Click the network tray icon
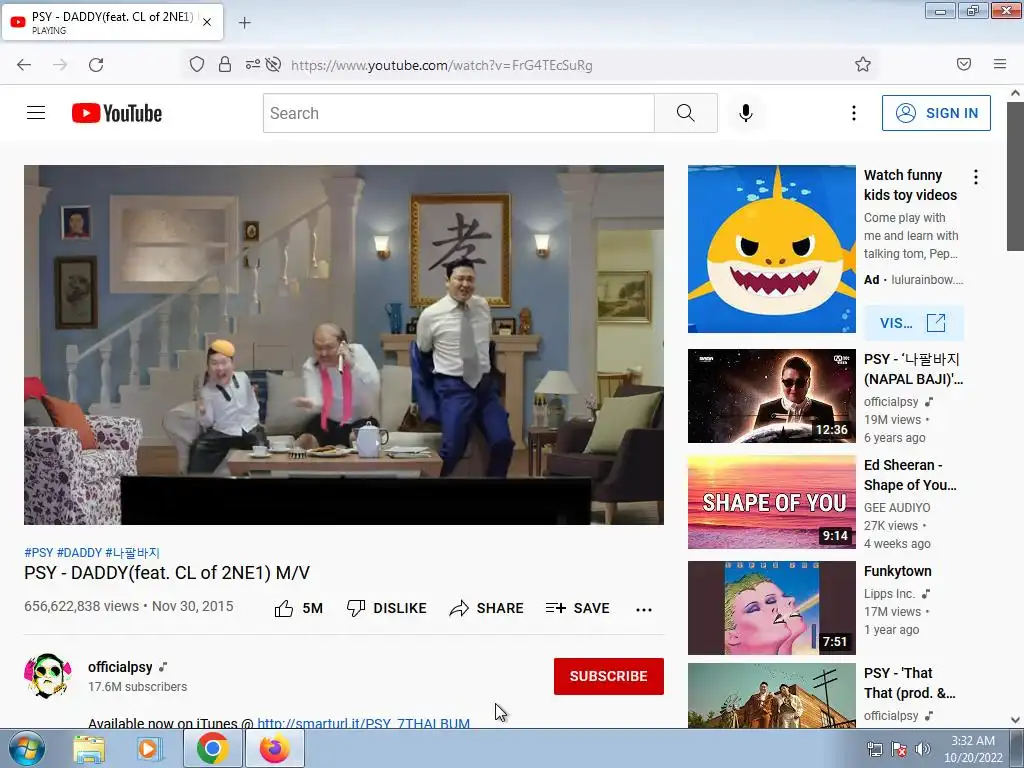Image resolution: width=1024 pixels, height=768 pixels. pos(874,749)
